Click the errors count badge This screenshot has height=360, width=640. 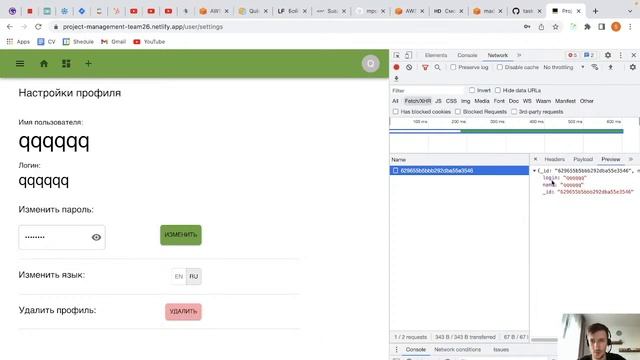572,55
